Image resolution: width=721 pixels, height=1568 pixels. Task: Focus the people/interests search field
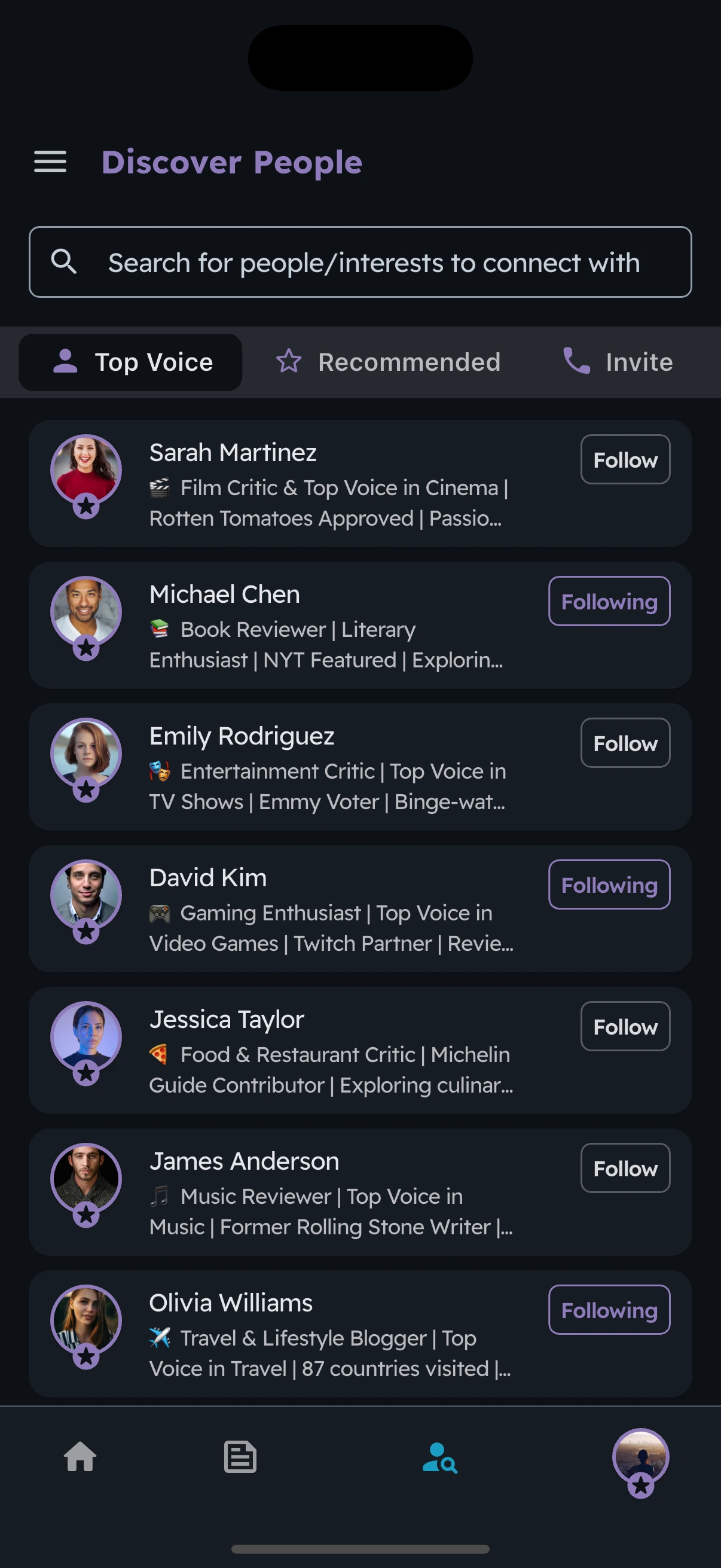[x=374, y=263]
